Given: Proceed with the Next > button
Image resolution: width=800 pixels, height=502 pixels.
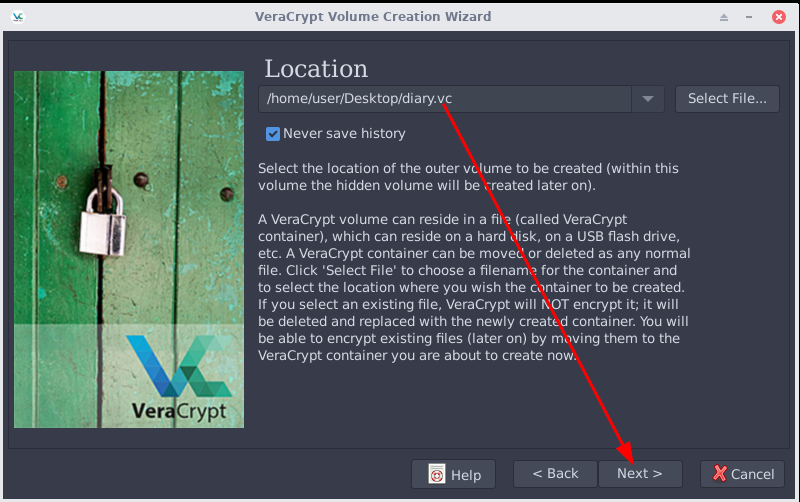Looking at the screenshot, I should [x=640, y=474].
